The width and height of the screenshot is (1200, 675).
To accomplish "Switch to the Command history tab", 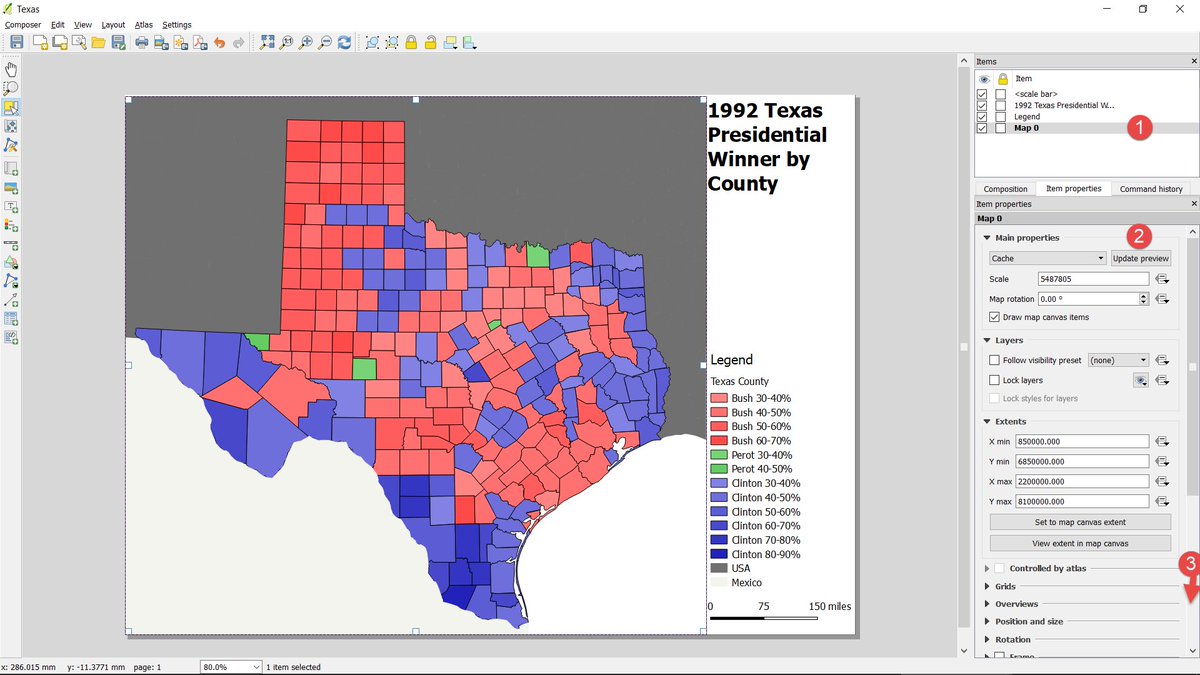I will pyautogui.click(x=1151, y=188).
